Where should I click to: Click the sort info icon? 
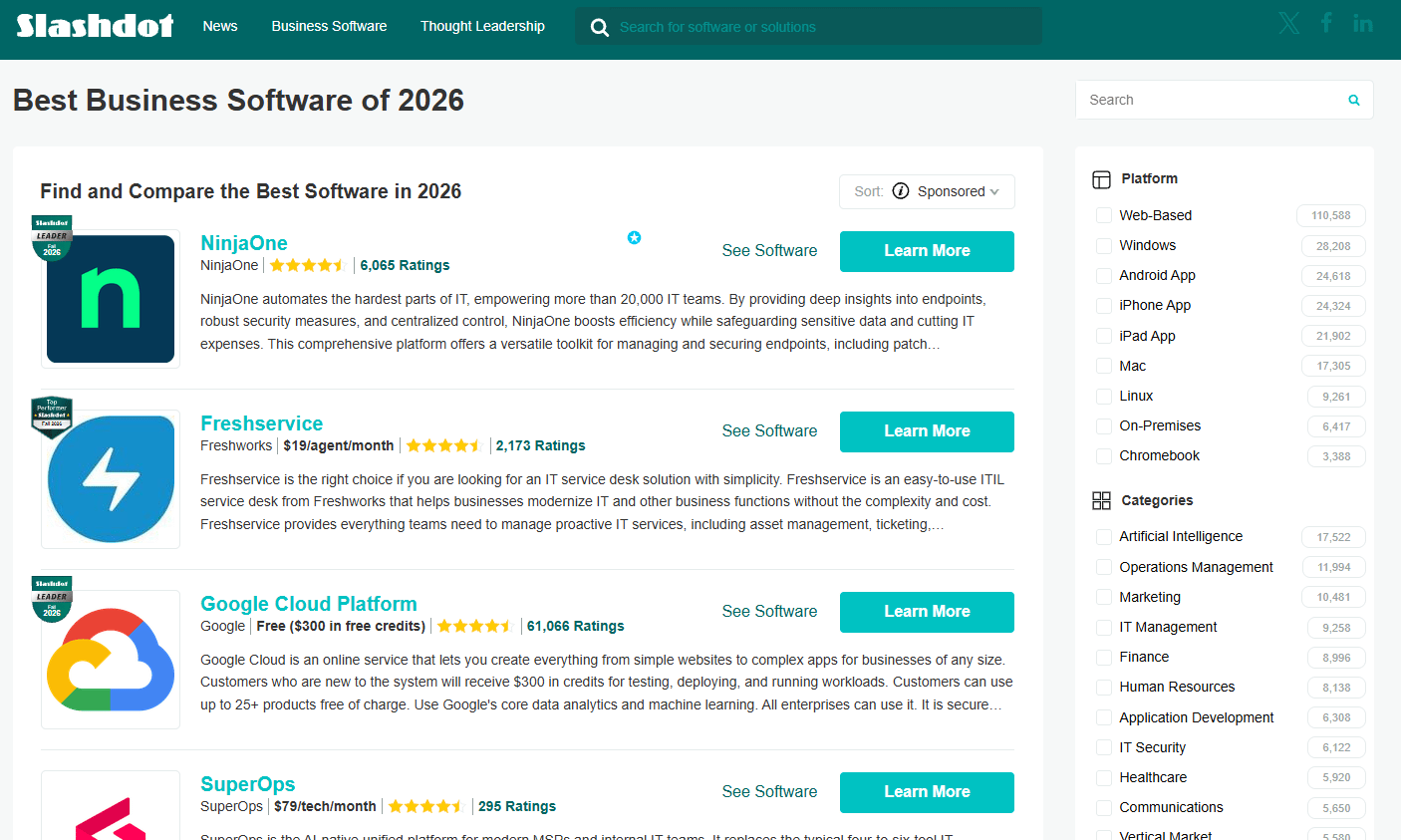coord(901,191)
